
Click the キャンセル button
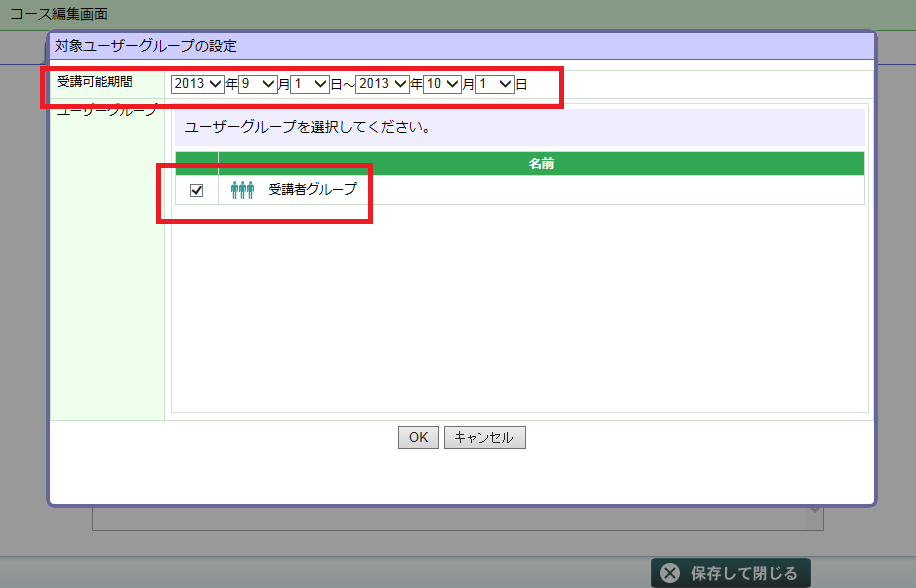click(x=484, y=437)
